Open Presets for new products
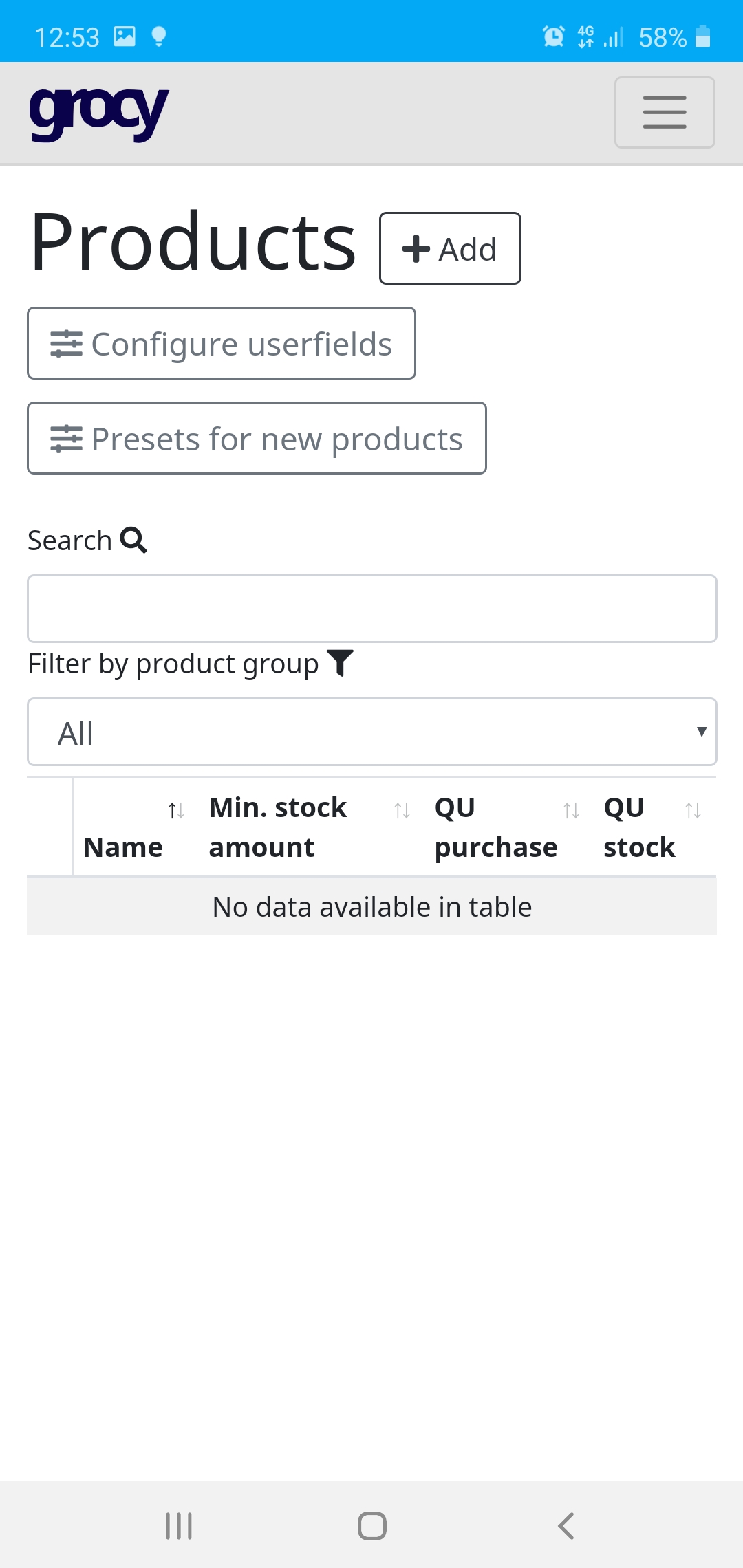Image resolution: width=743 pixels, height=1568 pixels. (x=257, y=438)
